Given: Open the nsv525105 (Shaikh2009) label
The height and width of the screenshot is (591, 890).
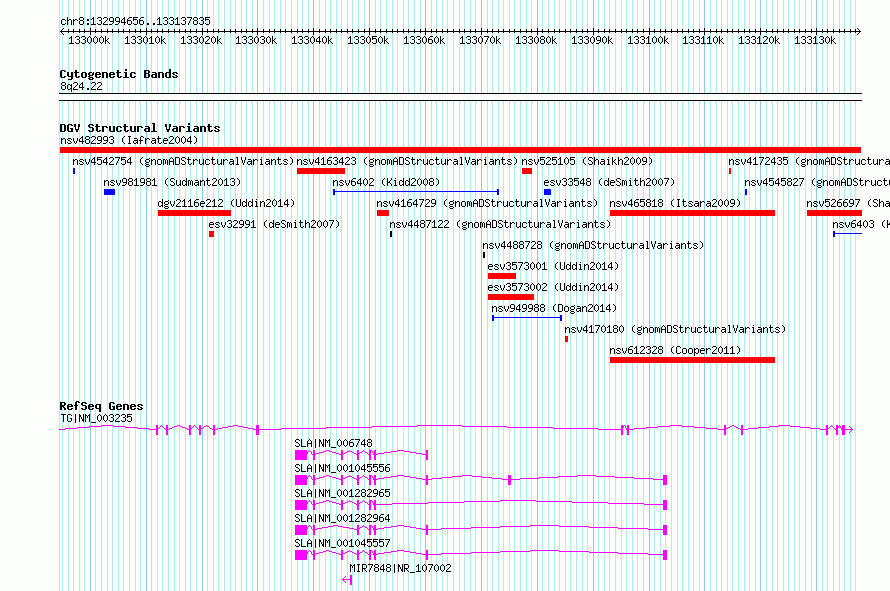Looking at the screenshot, I should pyautogui.click(x=587, y=161).
